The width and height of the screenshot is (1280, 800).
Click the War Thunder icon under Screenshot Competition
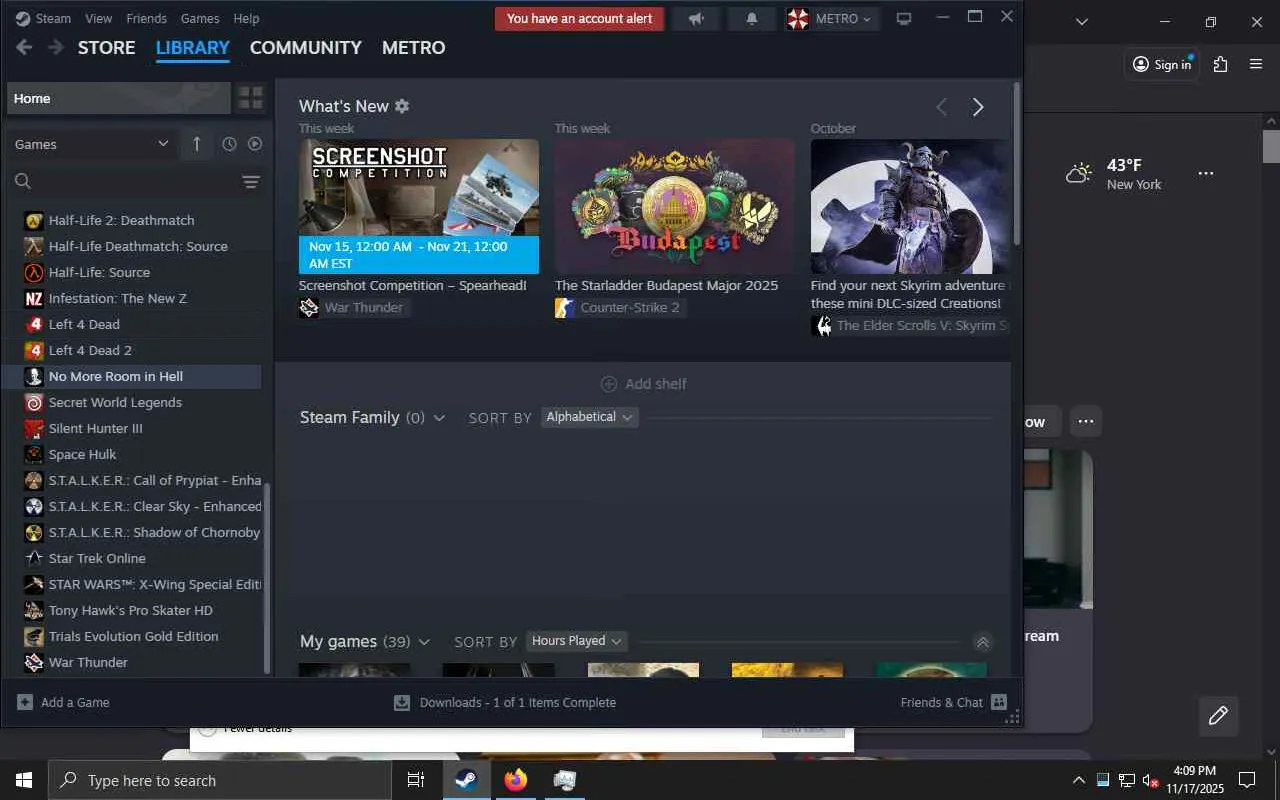309,307
